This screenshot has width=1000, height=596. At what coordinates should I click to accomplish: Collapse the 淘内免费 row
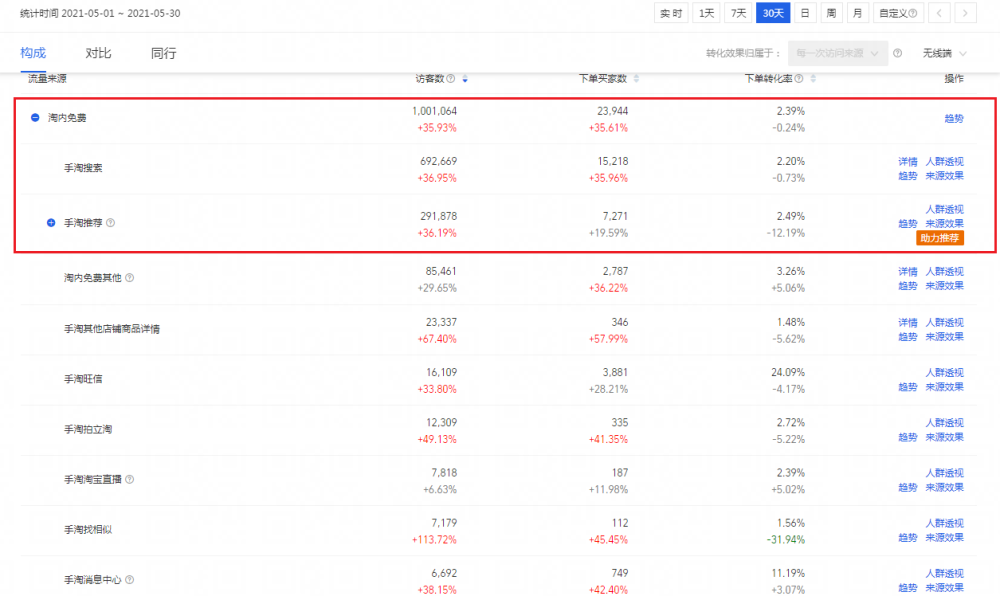click(x=35, y=118)
